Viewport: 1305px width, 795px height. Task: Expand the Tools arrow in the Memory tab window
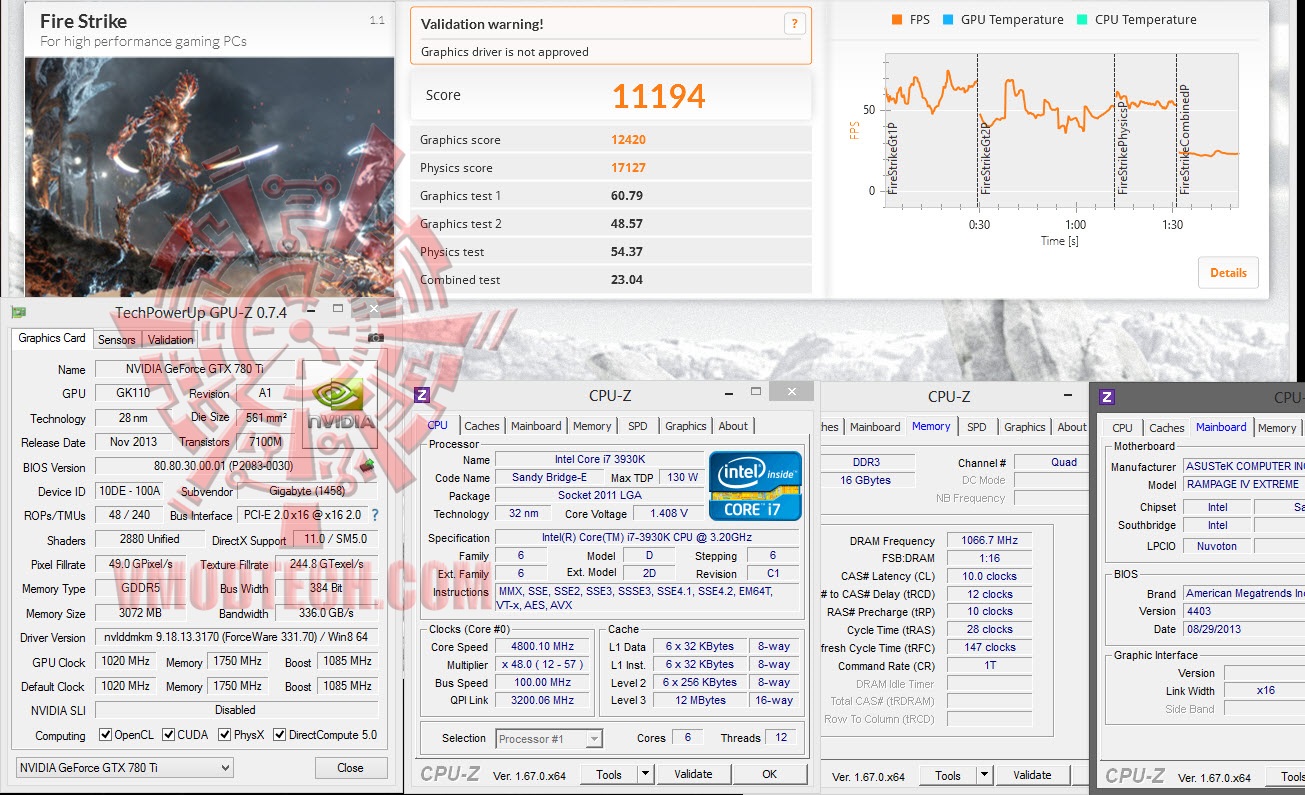985,775
